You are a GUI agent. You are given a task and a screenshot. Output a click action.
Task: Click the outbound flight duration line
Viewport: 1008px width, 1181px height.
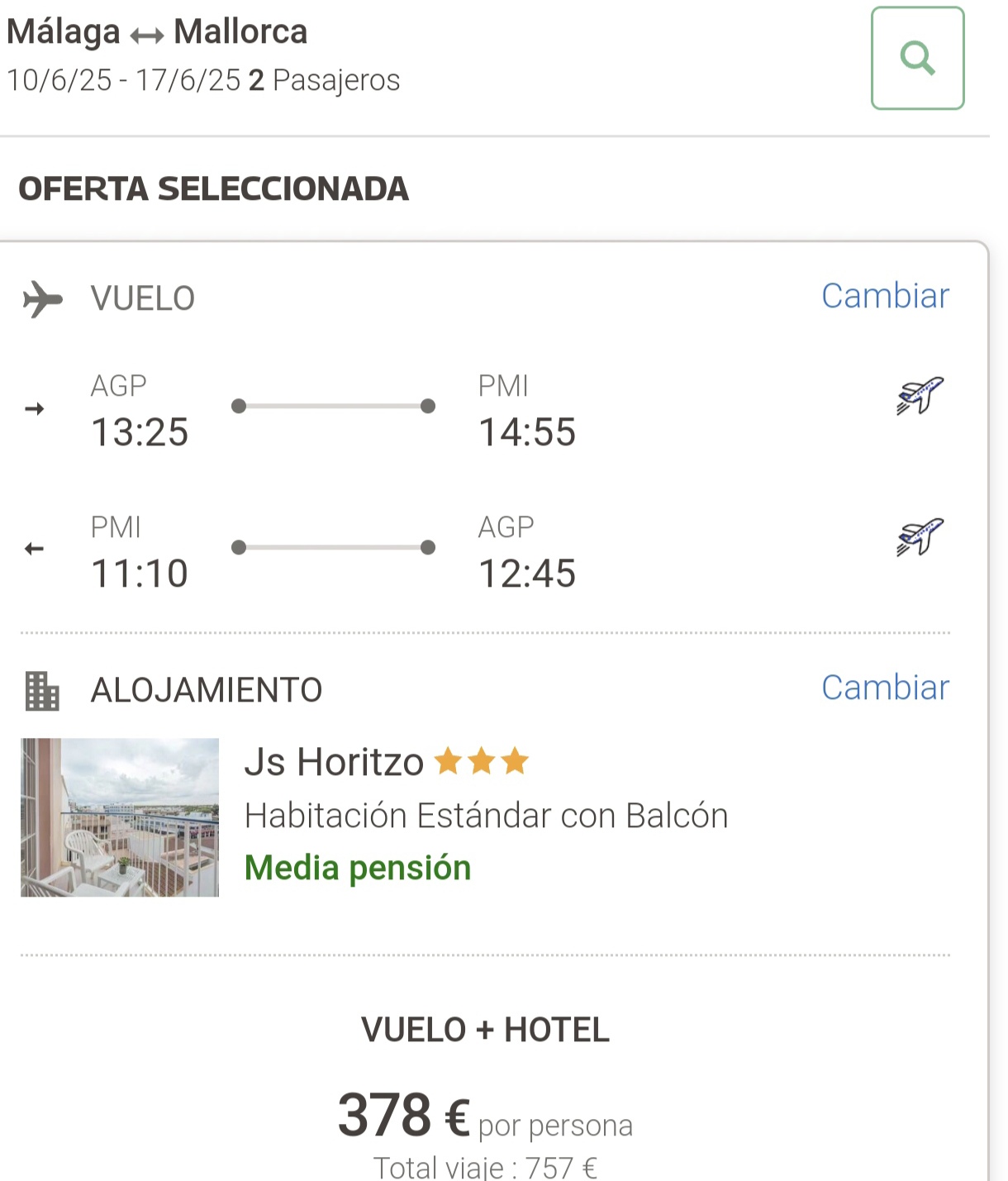(333, 406)
